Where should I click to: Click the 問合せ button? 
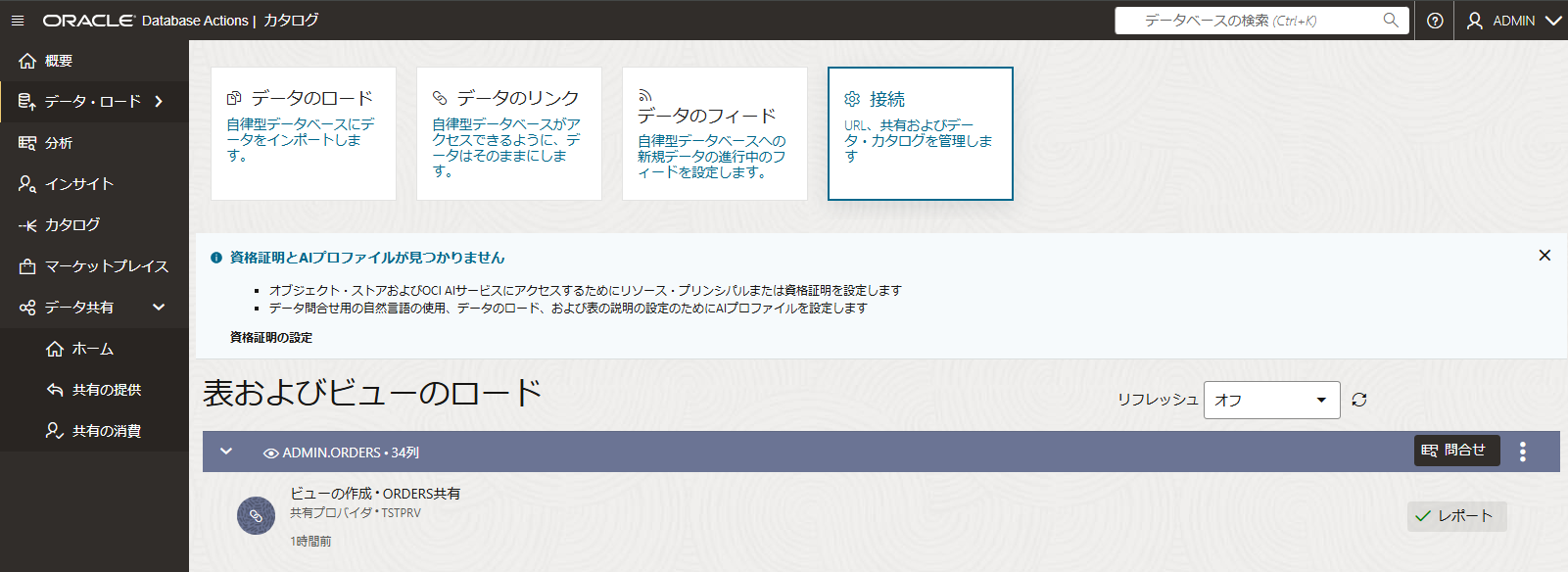click(1457, 451)
